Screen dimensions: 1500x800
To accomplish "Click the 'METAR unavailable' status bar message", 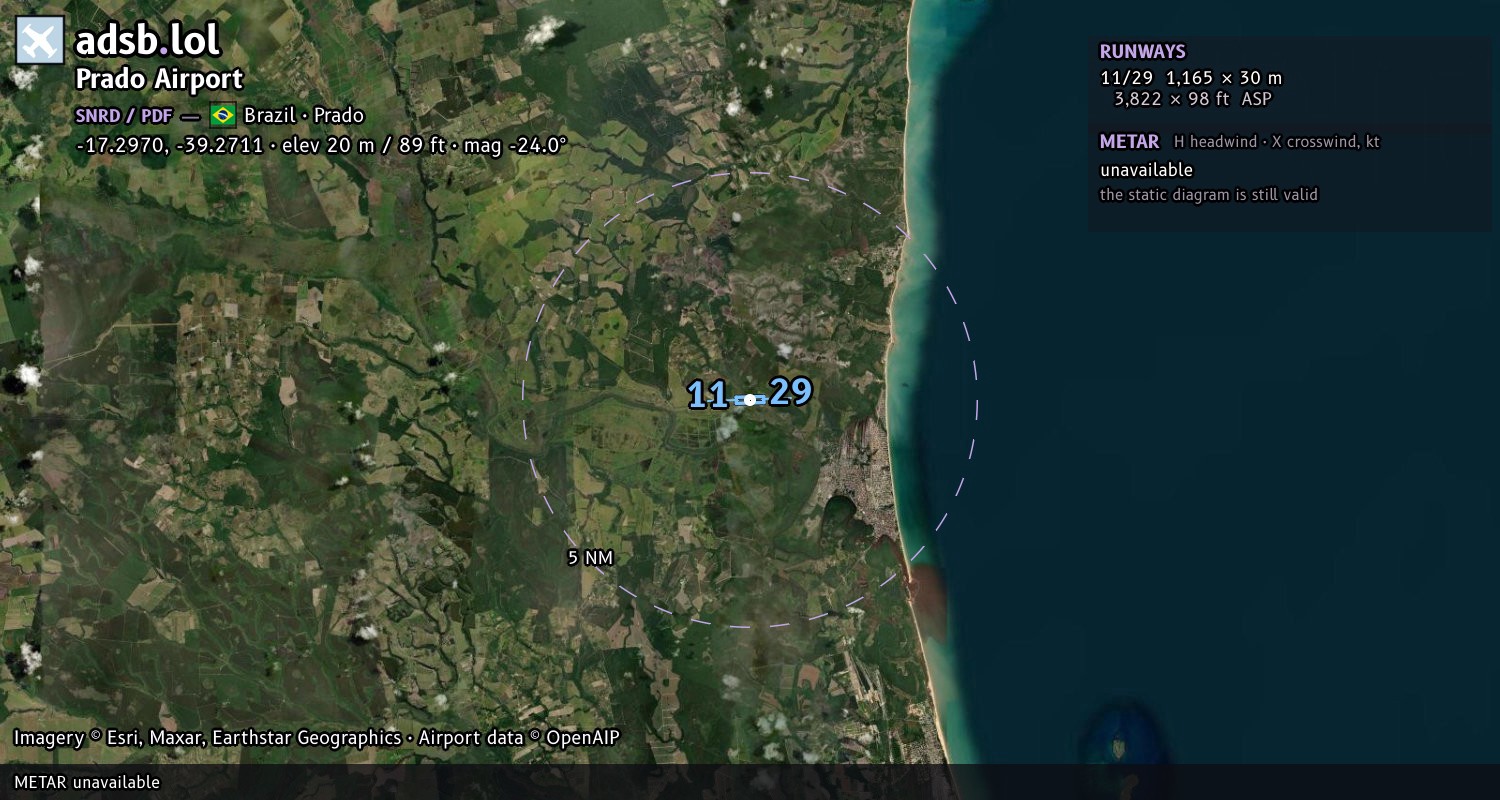I will click(87, 782).
